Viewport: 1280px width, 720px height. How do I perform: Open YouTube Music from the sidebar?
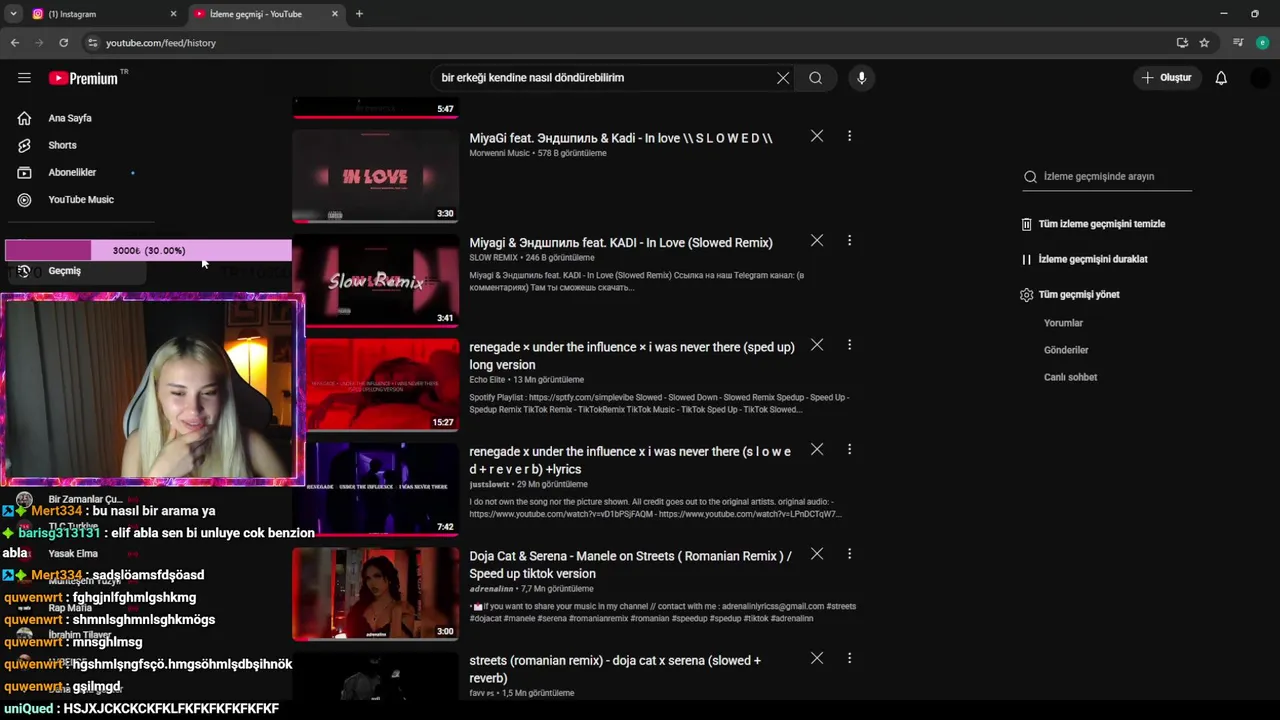[81, 199]
